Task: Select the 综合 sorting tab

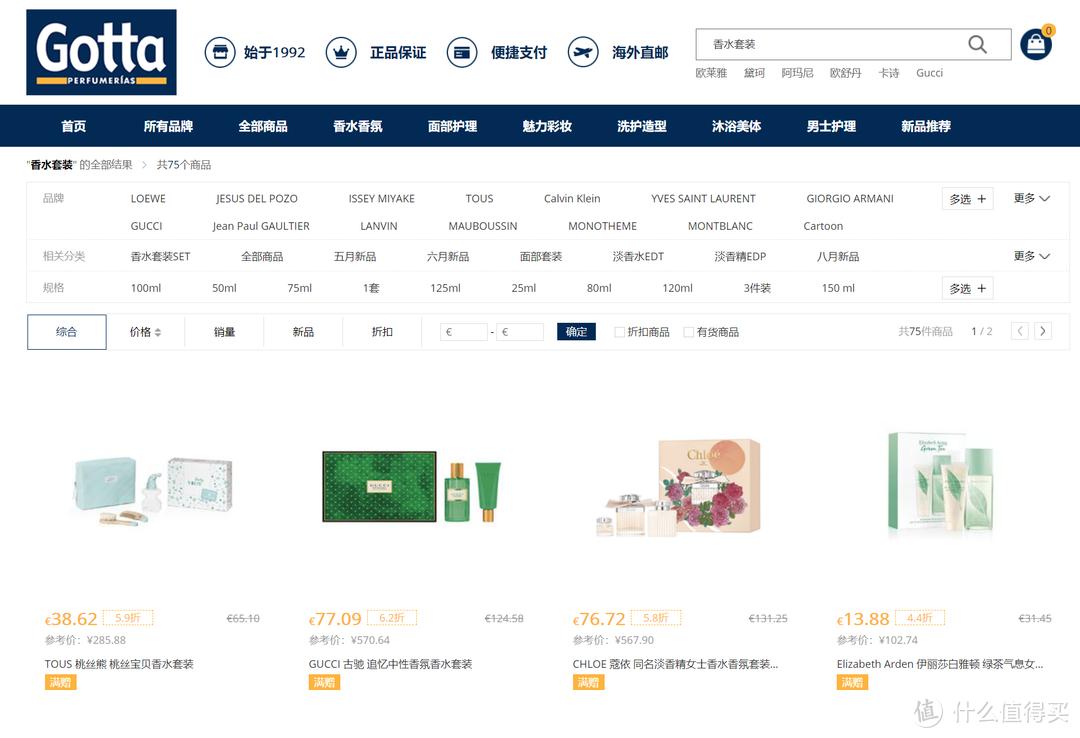Action: click(x=67, y=332)
